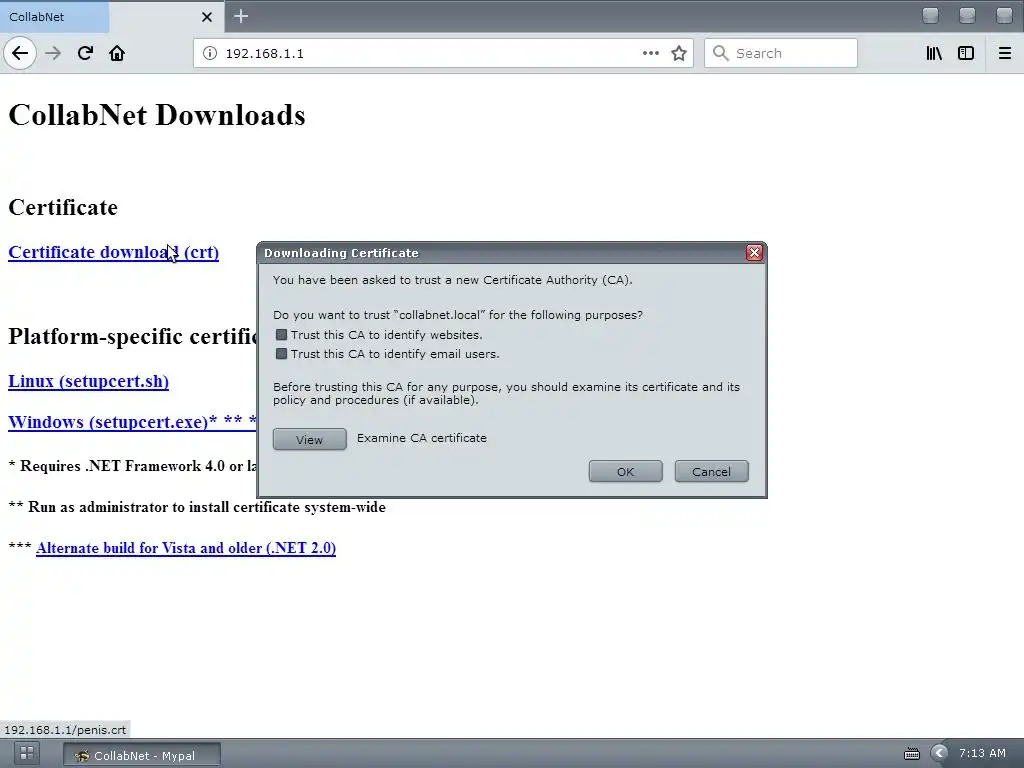The image size is (1024, 768).
Task: Reload the current page
Action: 85,53
